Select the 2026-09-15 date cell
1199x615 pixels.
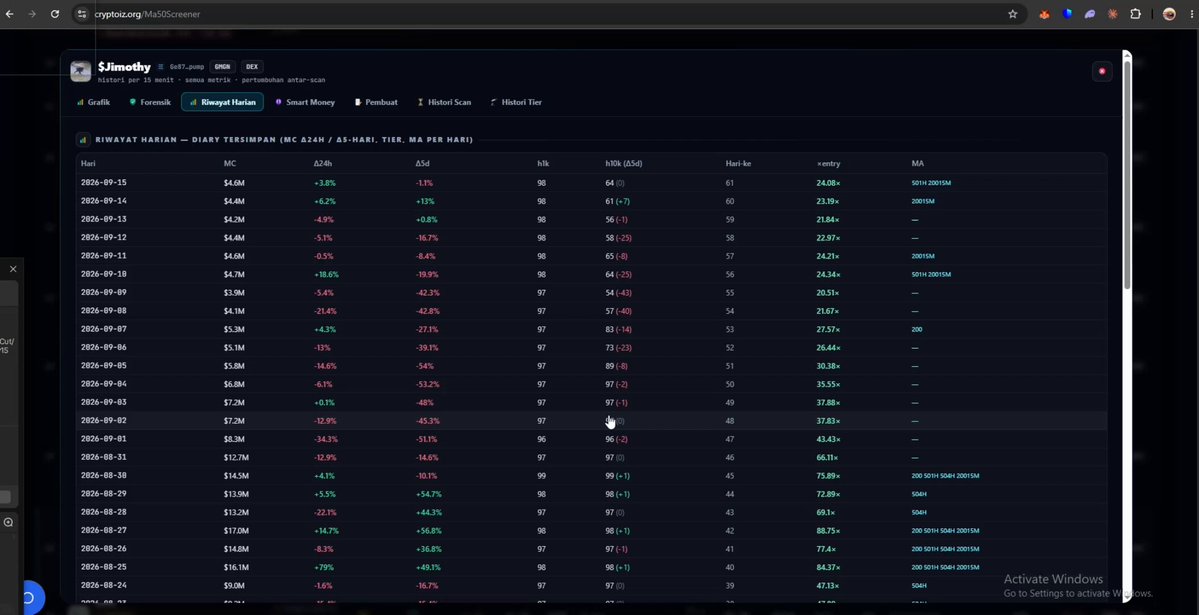[x=104, y=183]
